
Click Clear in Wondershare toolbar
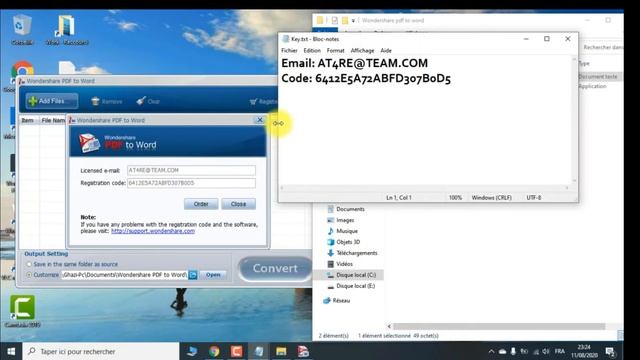pos(148,101)
